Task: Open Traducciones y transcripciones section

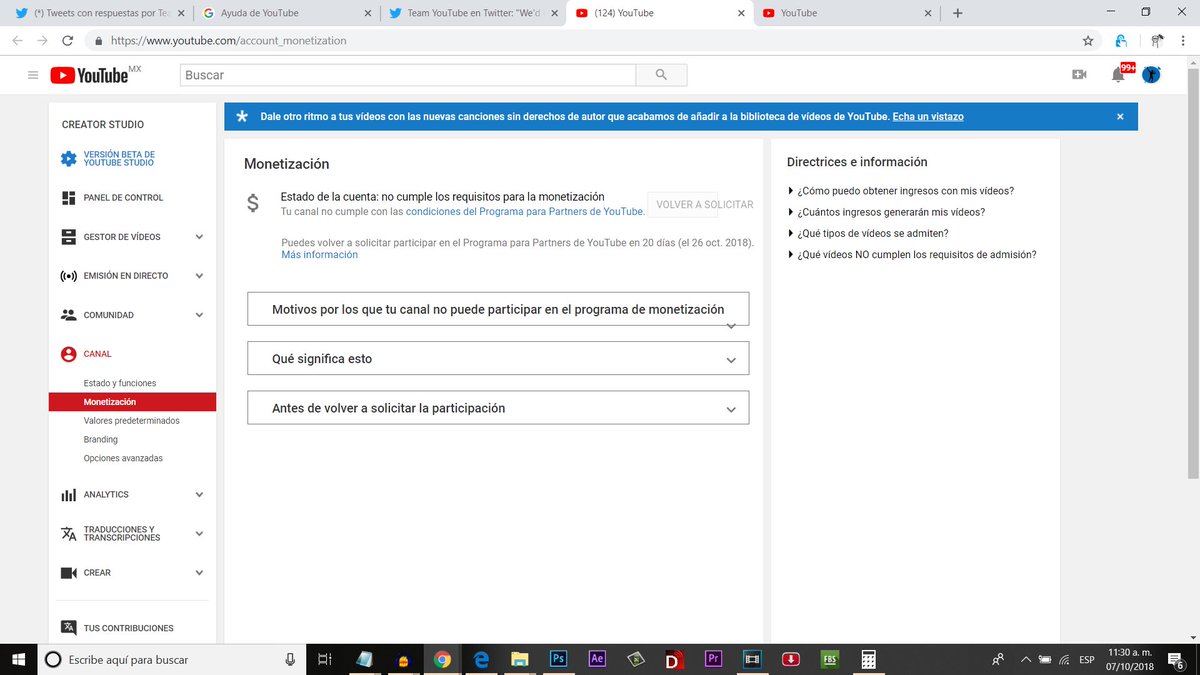Action: pyautogui.click(x=121, y=534)
